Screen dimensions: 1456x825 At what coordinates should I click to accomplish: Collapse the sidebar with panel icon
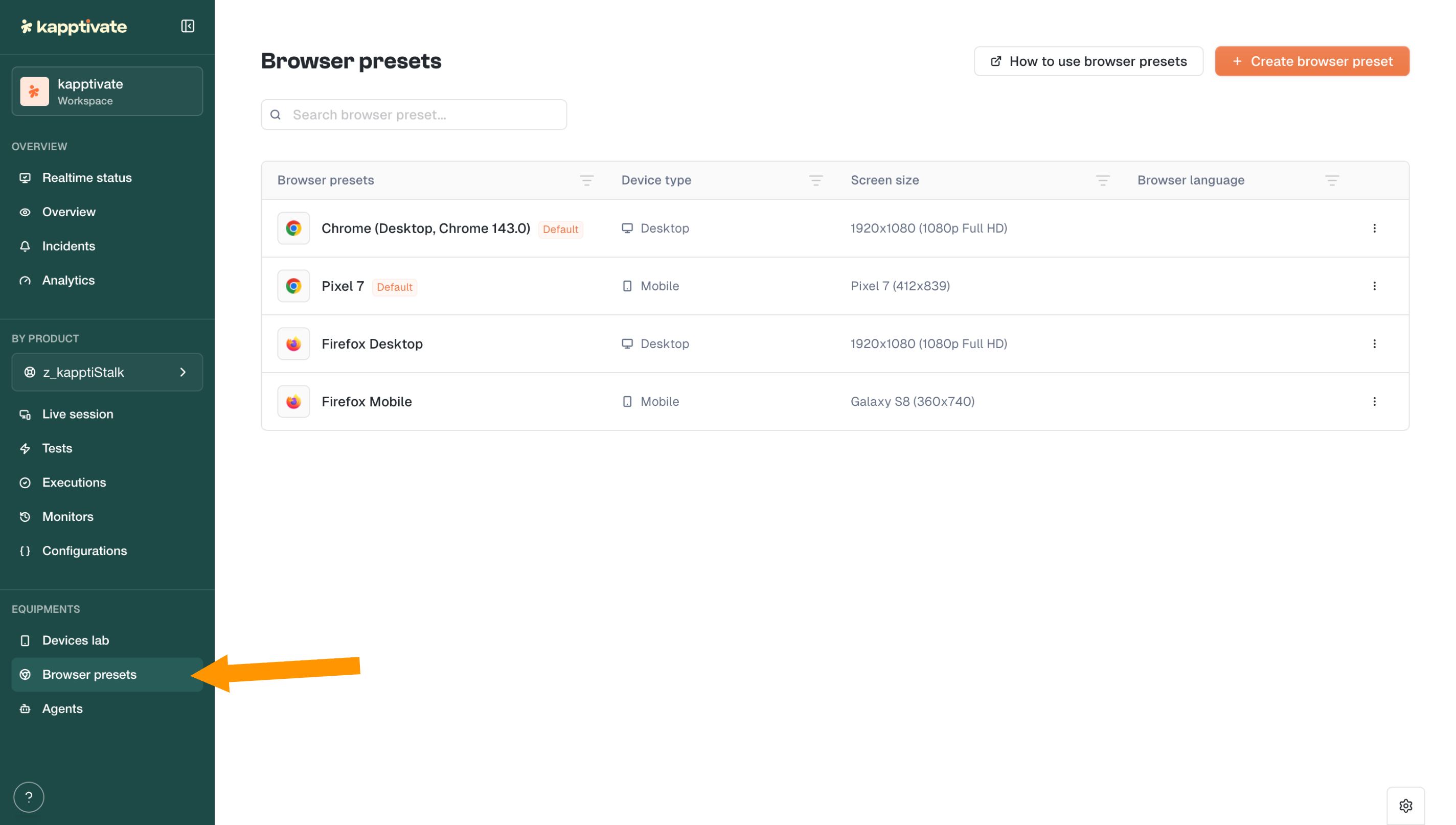(188, 26)
